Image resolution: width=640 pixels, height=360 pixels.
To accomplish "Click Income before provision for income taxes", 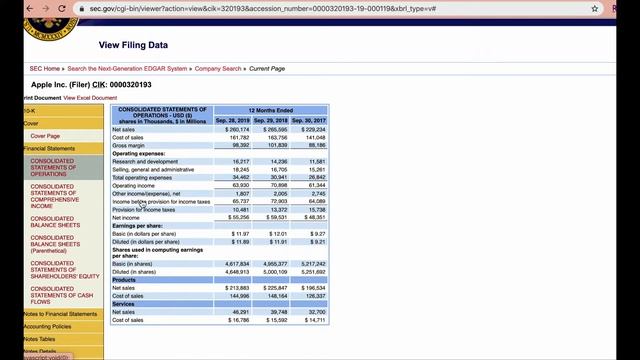I will (161, 202).
